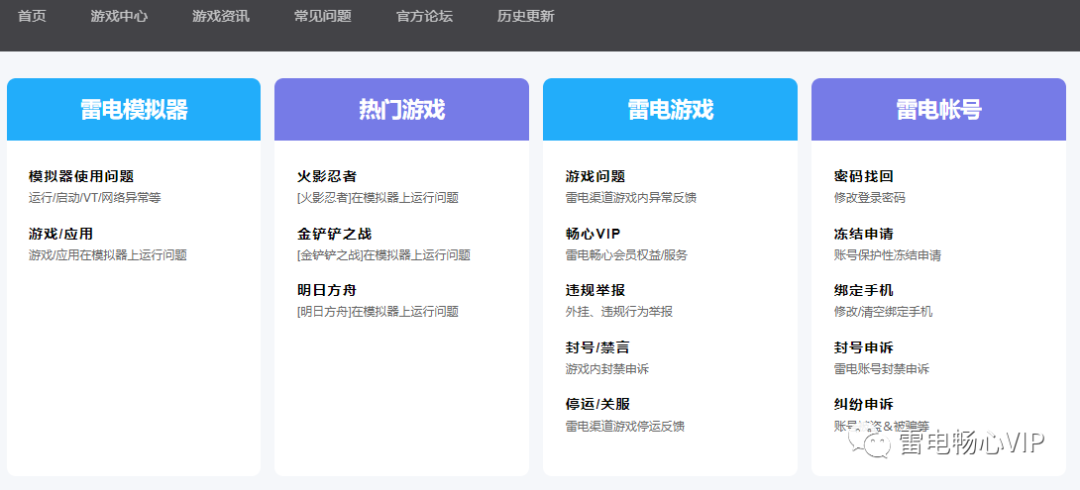Open 冻结申请 account topic
1080x490 pixels.
point(864,234)
